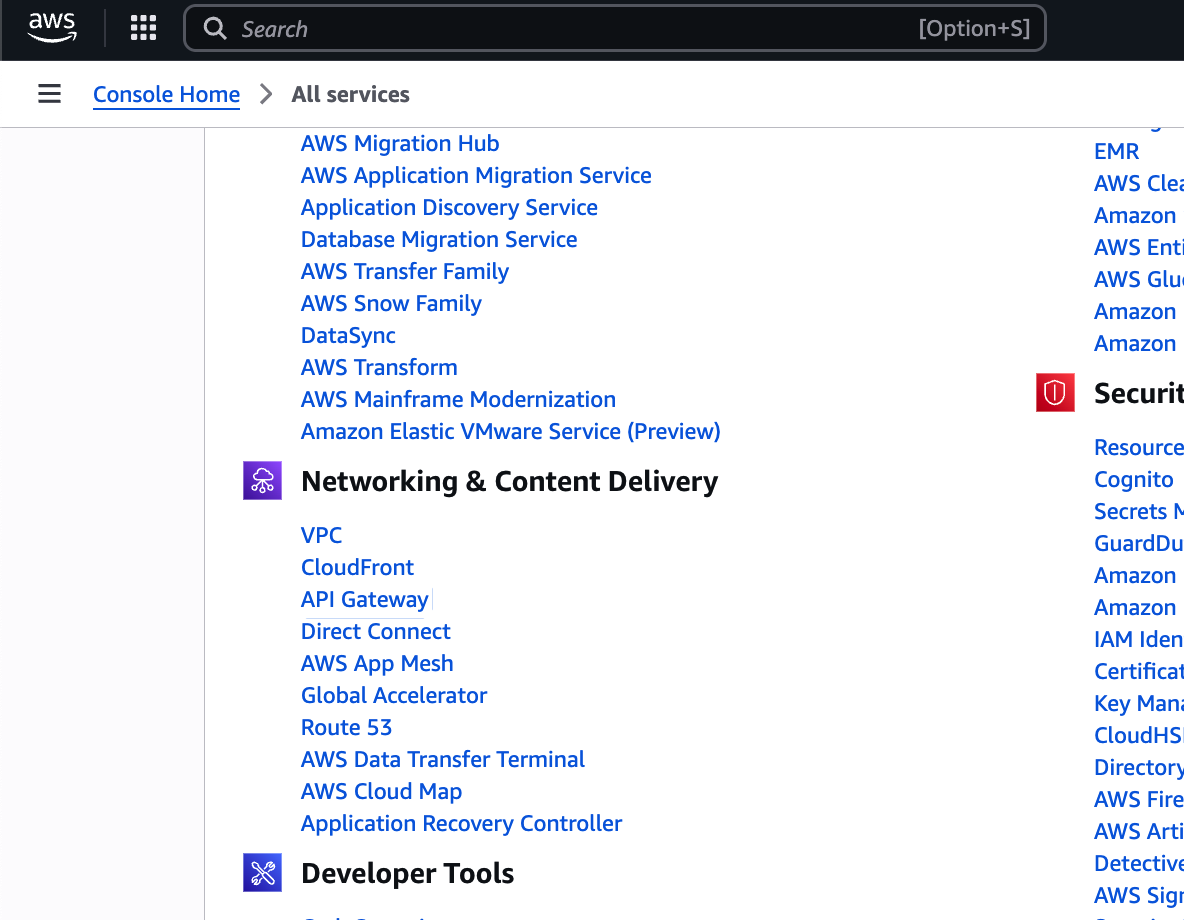Open the services grid menu icon
Screen dimensions: 1184x920
144,28
